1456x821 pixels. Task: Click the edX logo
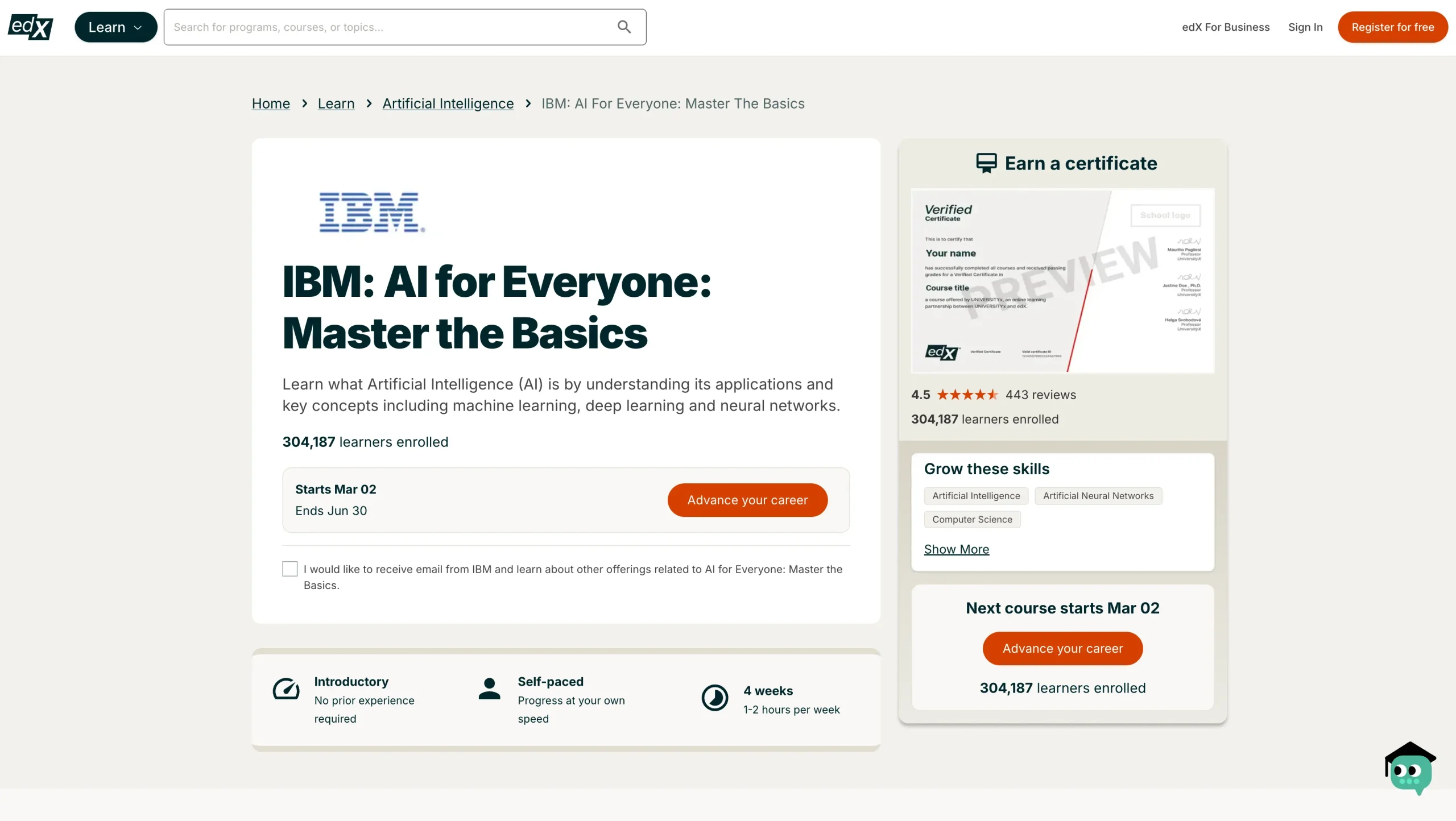click(31, 27)
